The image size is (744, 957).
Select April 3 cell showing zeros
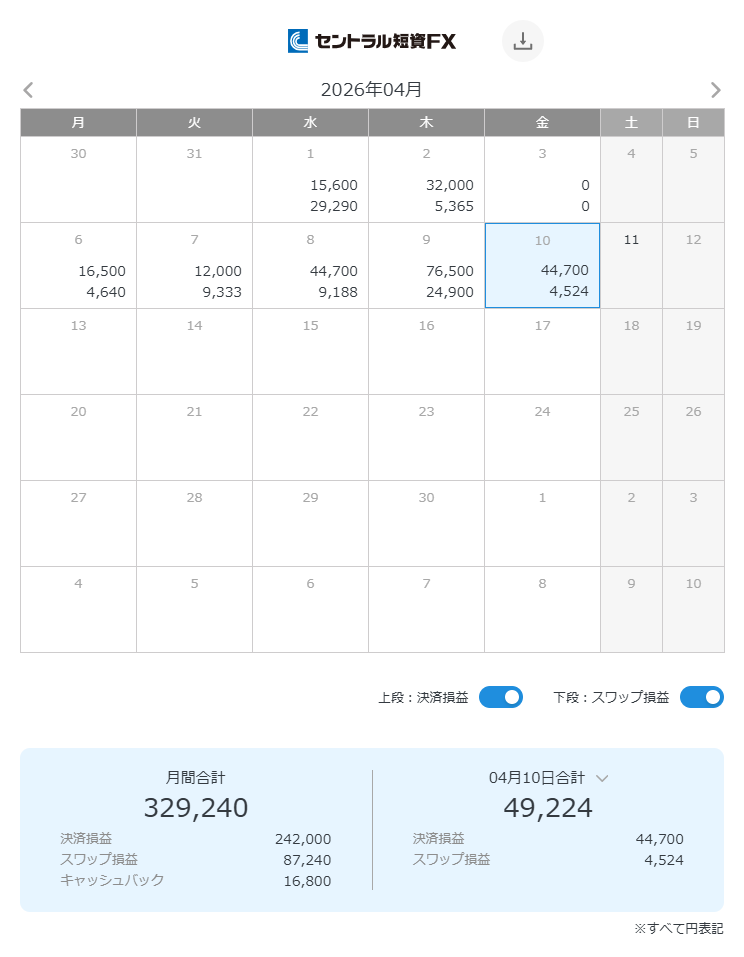(x=542, y=180)
